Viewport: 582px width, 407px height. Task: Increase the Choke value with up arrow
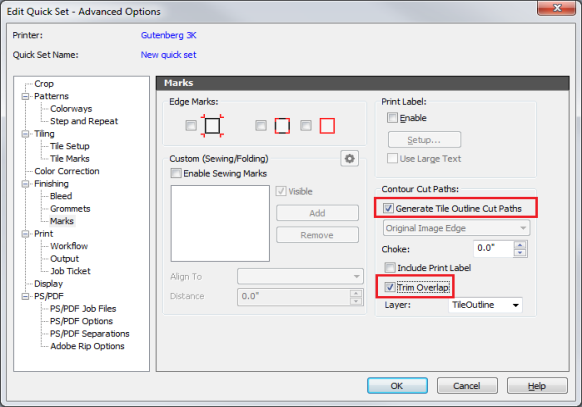click(520, 245)
